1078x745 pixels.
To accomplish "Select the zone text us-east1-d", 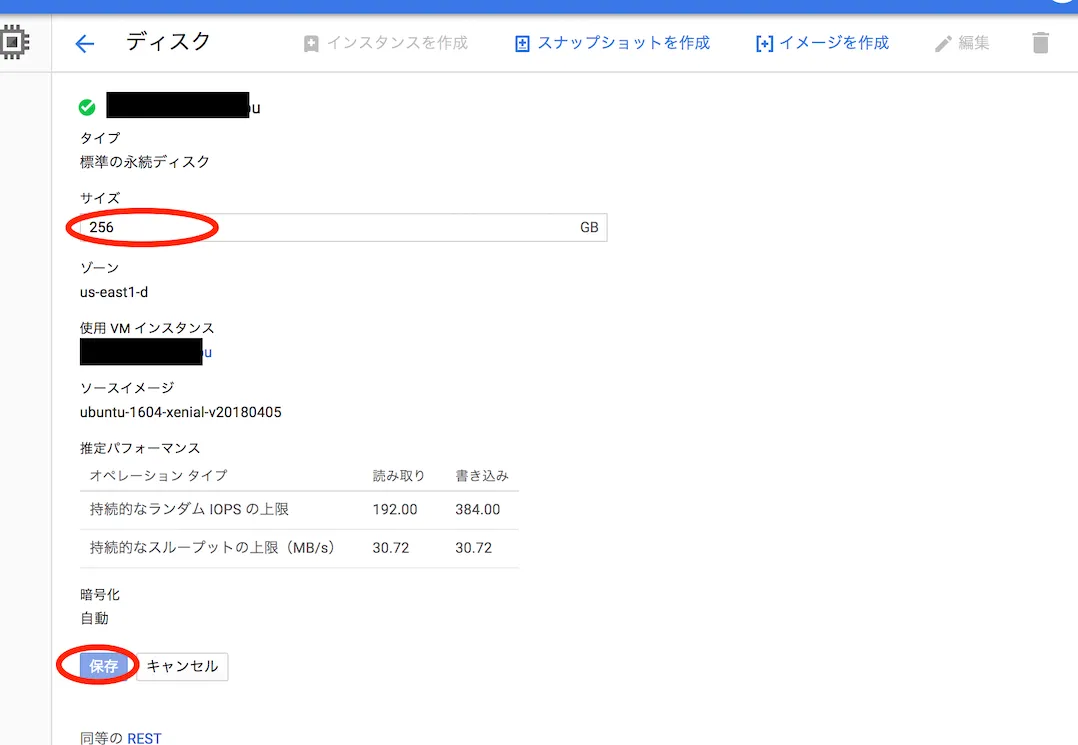I will click(x=114, y=292).
